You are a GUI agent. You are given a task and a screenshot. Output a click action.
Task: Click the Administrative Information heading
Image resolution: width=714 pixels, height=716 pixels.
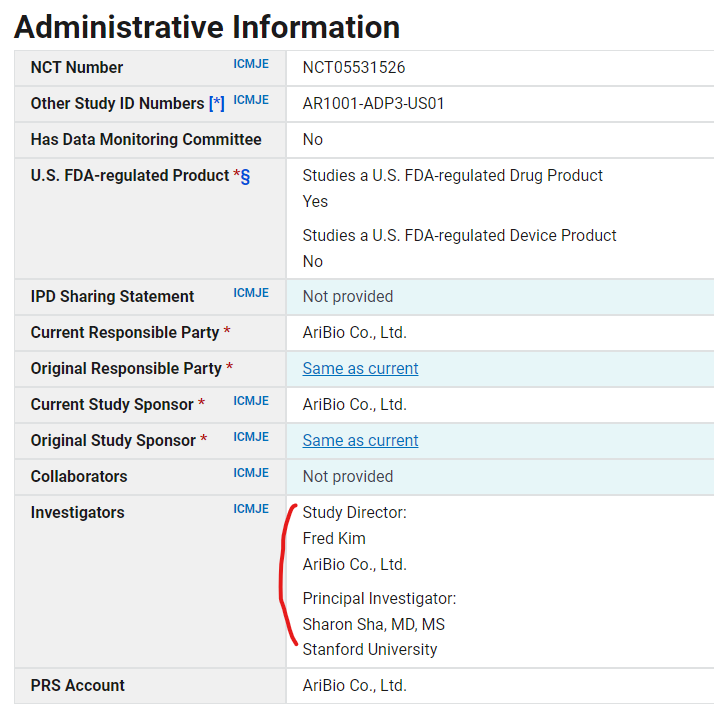tap(207, 26)
